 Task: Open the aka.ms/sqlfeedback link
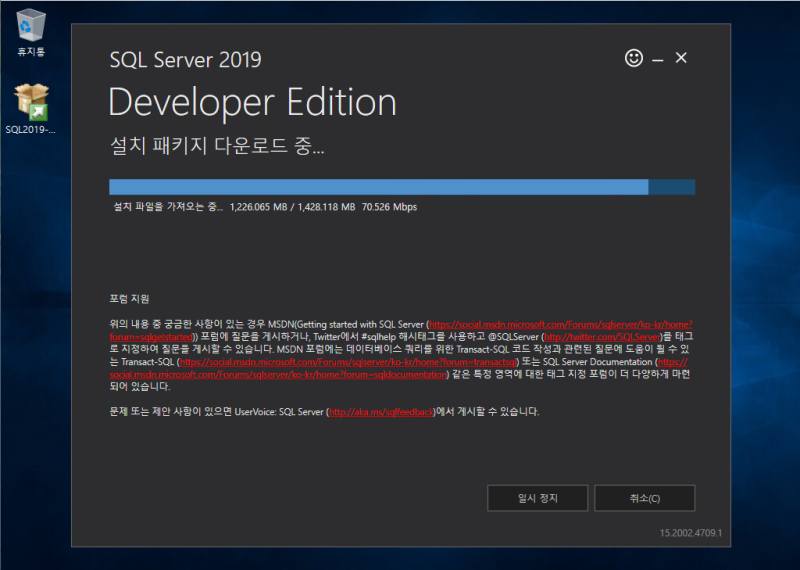(x=381, y=412)
